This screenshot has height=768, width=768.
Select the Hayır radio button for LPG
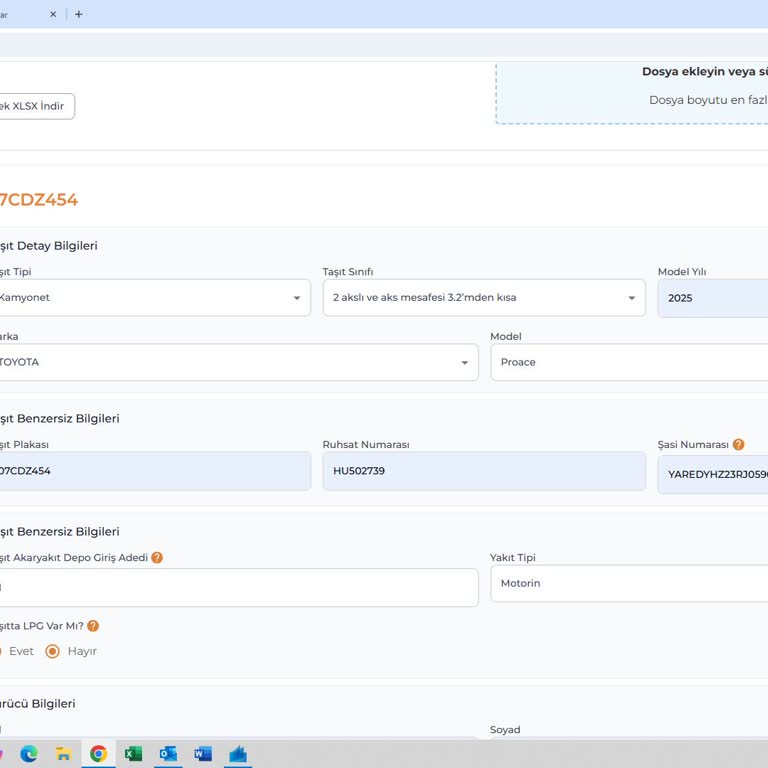point(53,651)
